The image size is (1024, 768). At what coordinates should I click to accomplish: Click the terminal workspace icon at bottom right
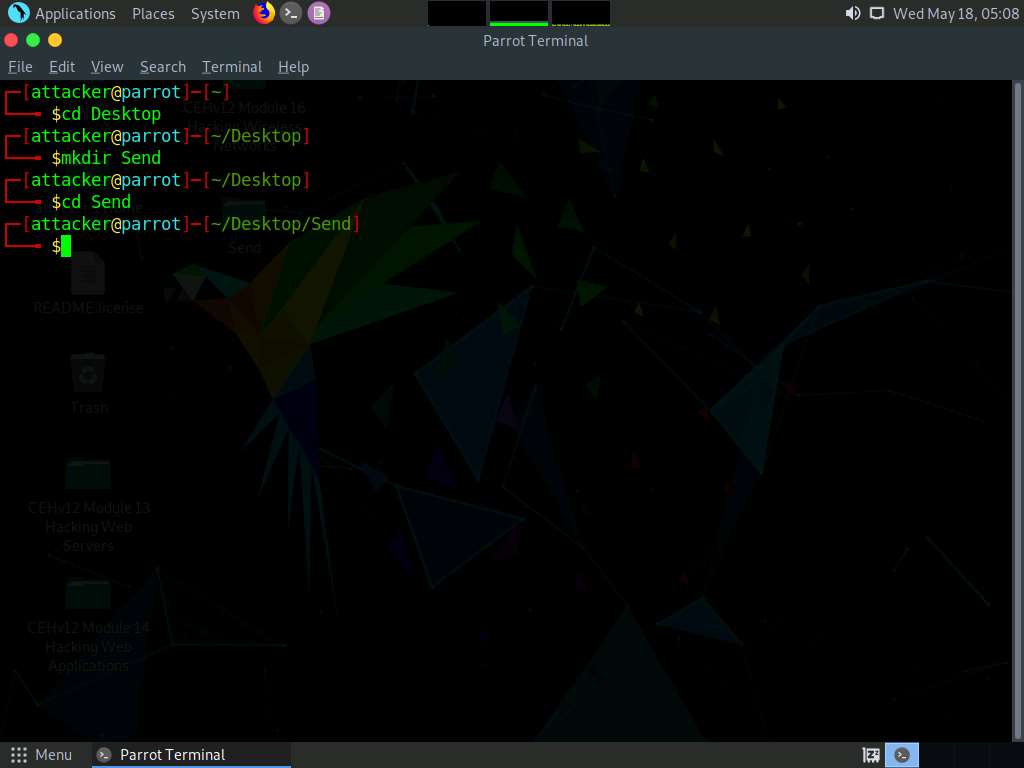pyautogui.click(x=903, y=755)
